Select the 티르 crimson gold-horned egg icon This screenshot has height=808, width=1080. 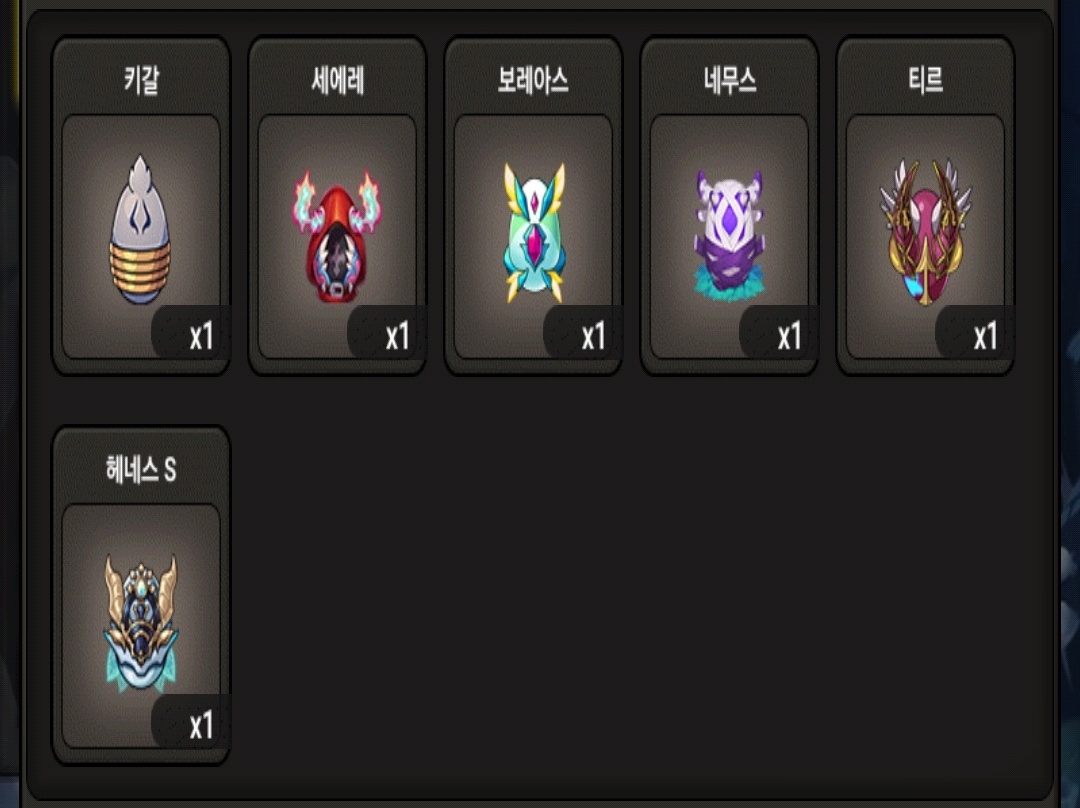pyautogui.click(x=926, y=231)
